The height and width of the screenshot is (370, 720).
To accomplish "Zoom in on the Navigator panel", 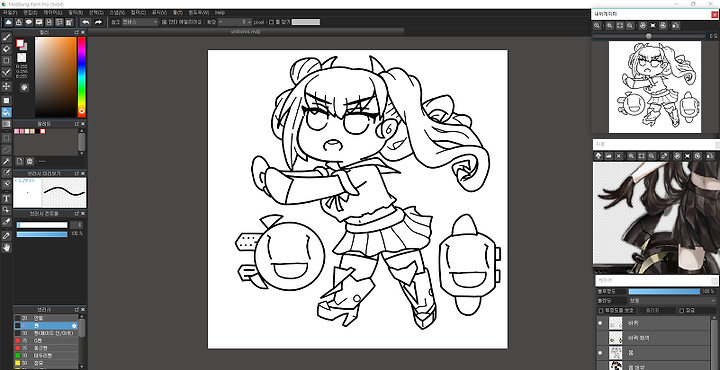I will click(x=609, y=26).
